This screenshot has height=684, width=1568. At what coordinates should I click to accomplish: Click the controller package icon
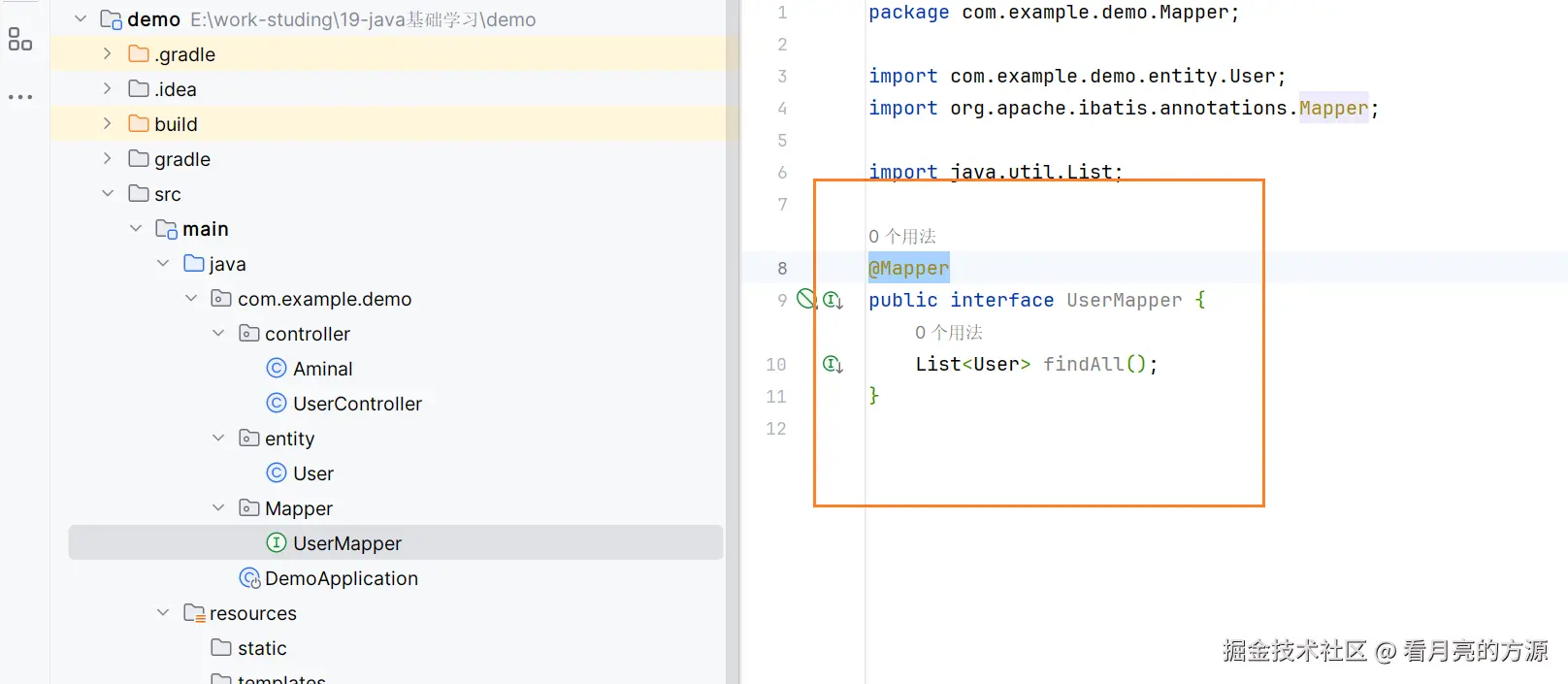click(249, 334)
